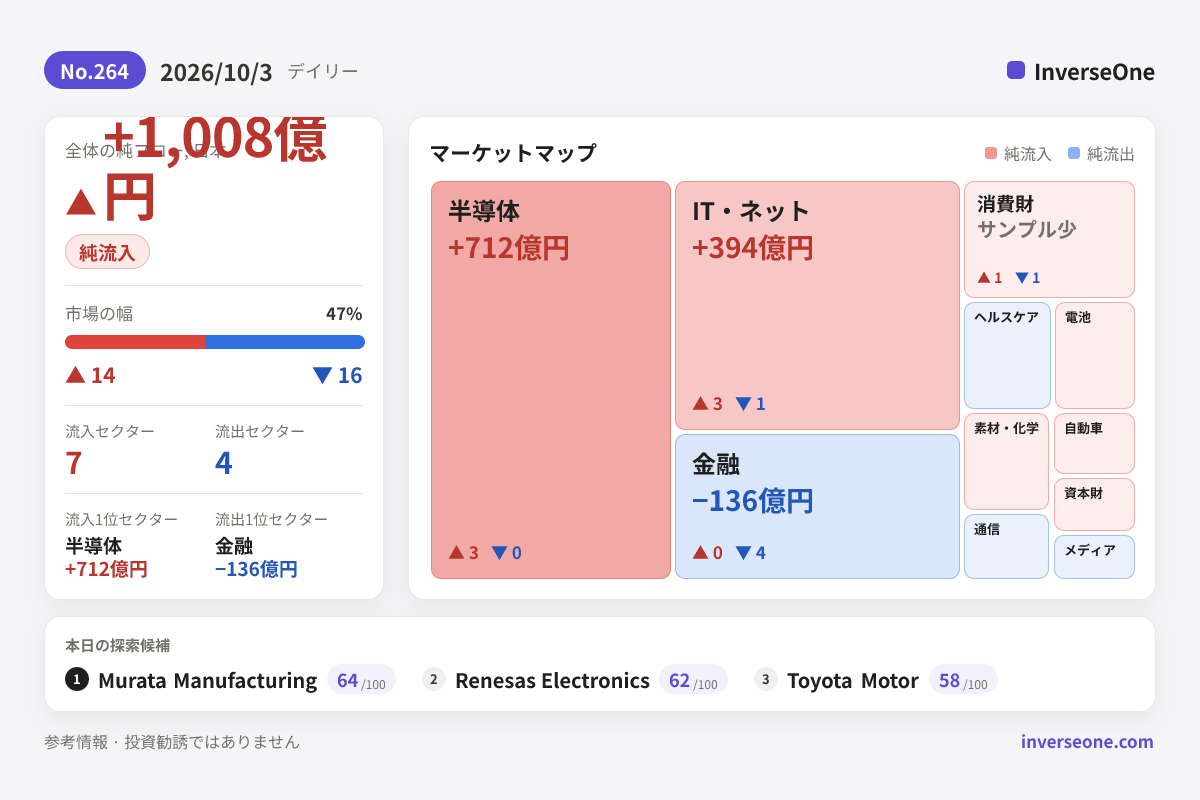This screenshot has width=1200, height=800.
Task: Click the 参考情報 disclaimer text
Action: [172, 742]
